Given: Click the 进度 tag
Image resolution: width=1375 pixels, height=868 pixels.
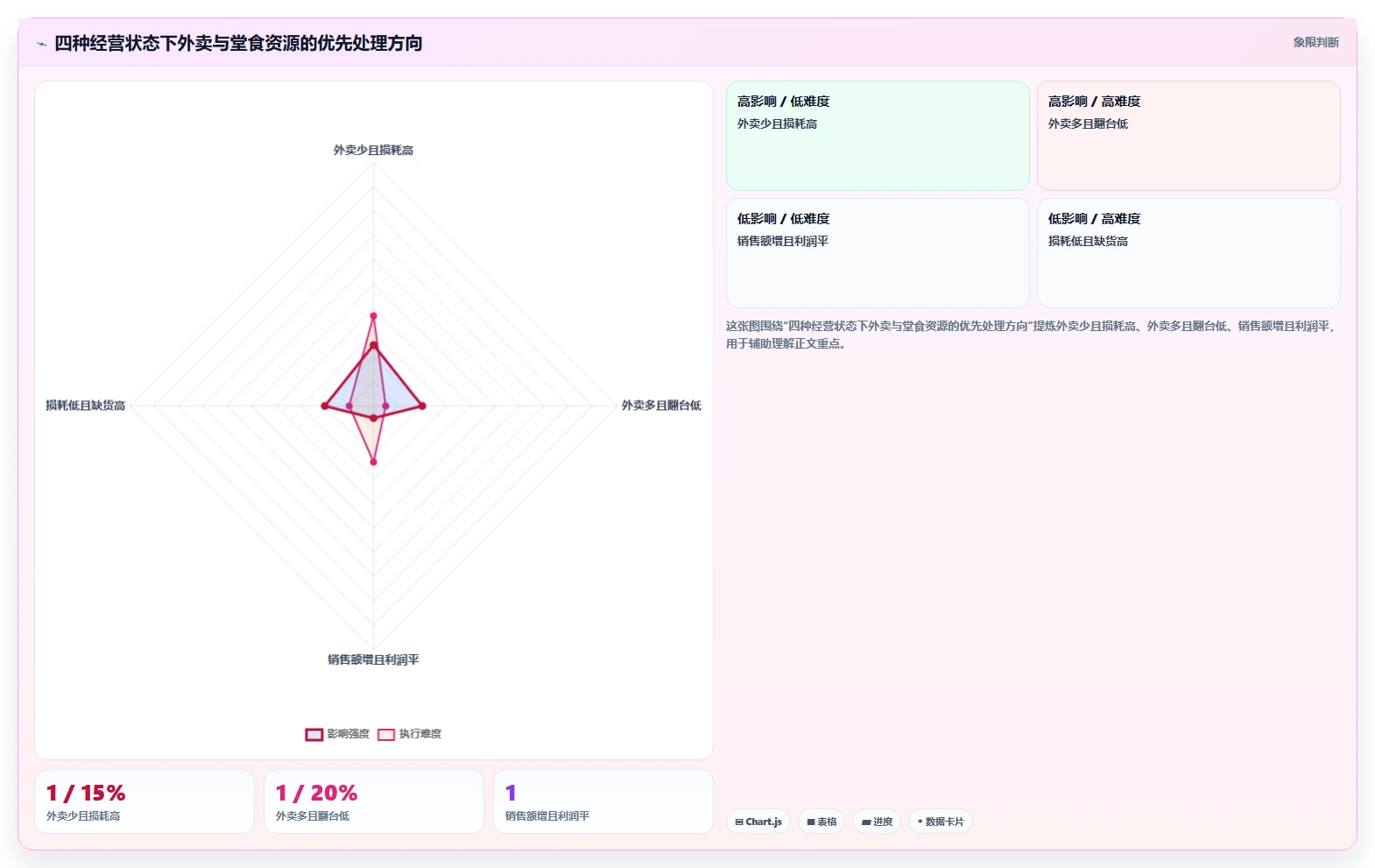Looking at the screenshot, I should tap(877, 822).
